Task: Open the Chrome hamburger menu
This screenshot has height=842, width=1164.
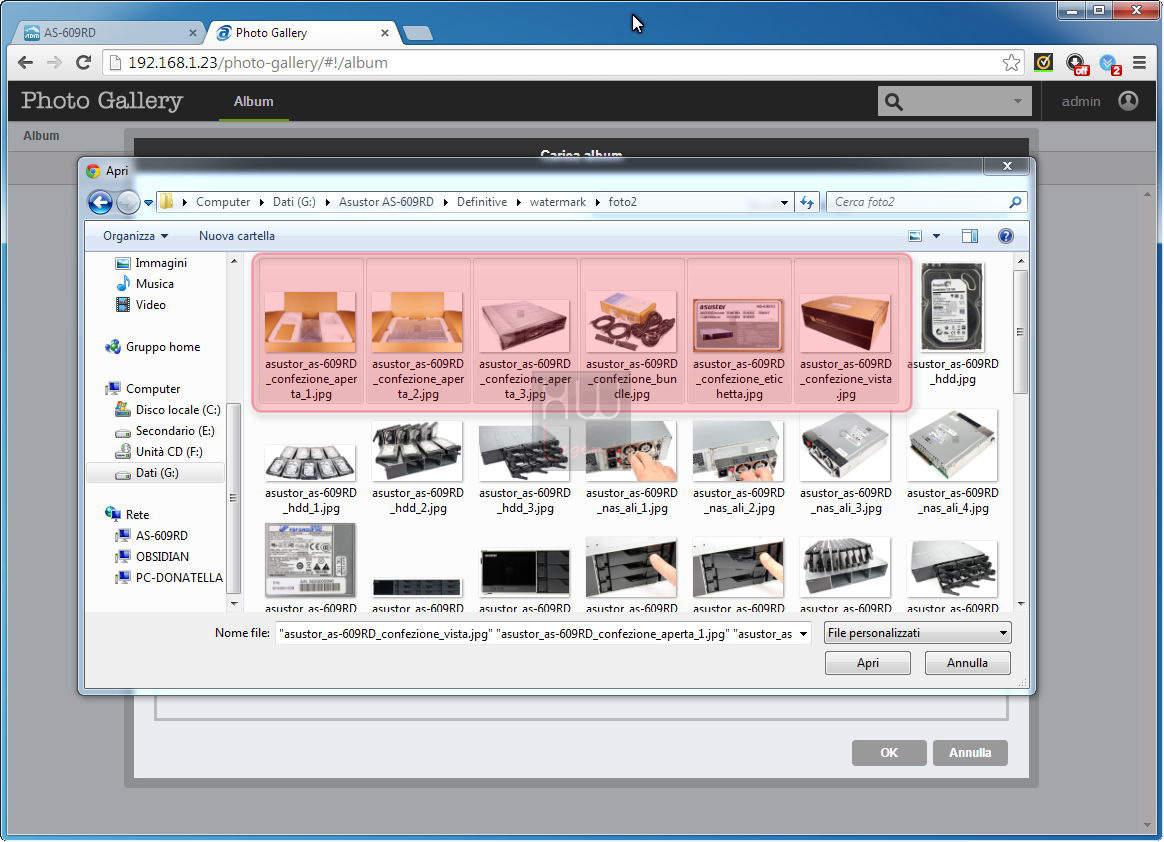Action: [x=1140, y=62]
